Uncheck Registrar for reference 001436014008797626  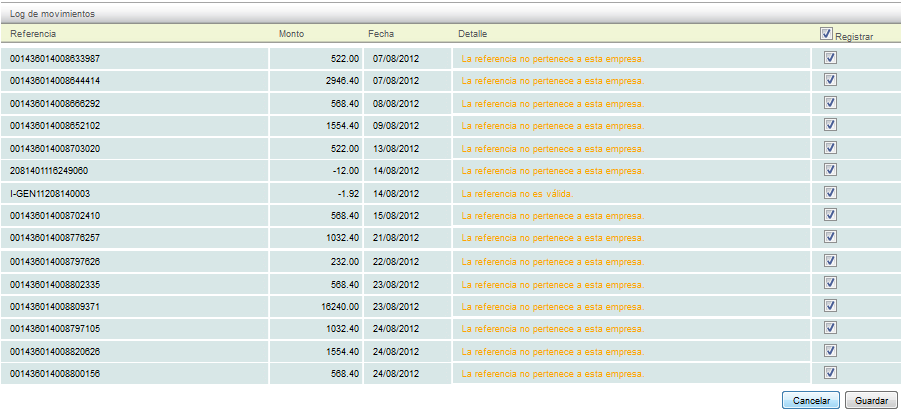click(x=830, y=260)
